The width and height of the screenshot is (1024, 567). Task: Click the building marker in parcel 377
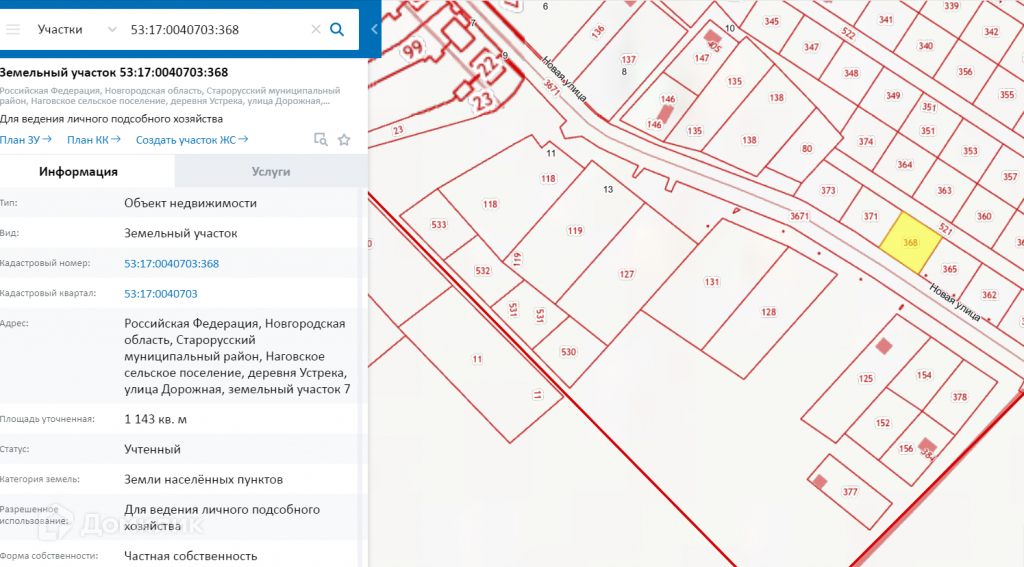point(820,481)
